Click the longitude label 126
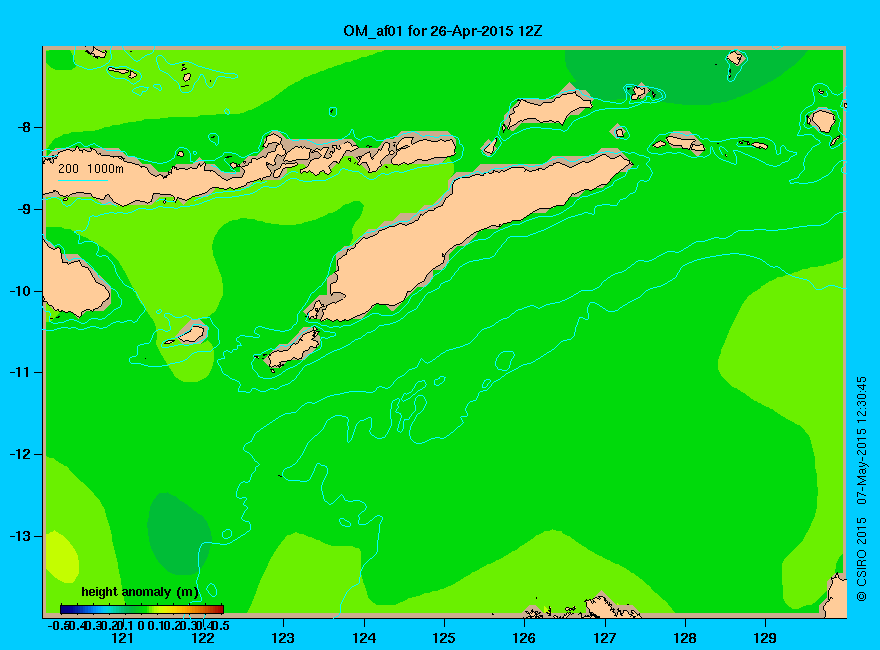The height and width of the screenshot is (650, 880). 524,638
